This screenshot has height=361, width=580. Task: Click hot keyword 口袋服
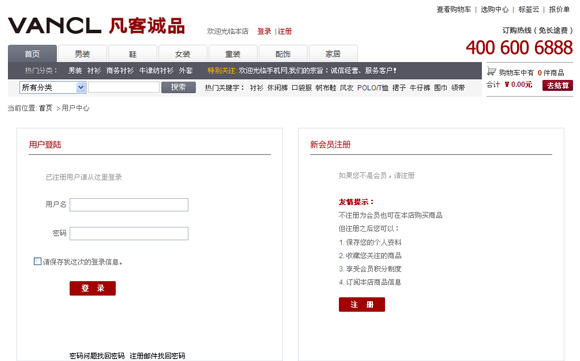click(x=301, y=88)
